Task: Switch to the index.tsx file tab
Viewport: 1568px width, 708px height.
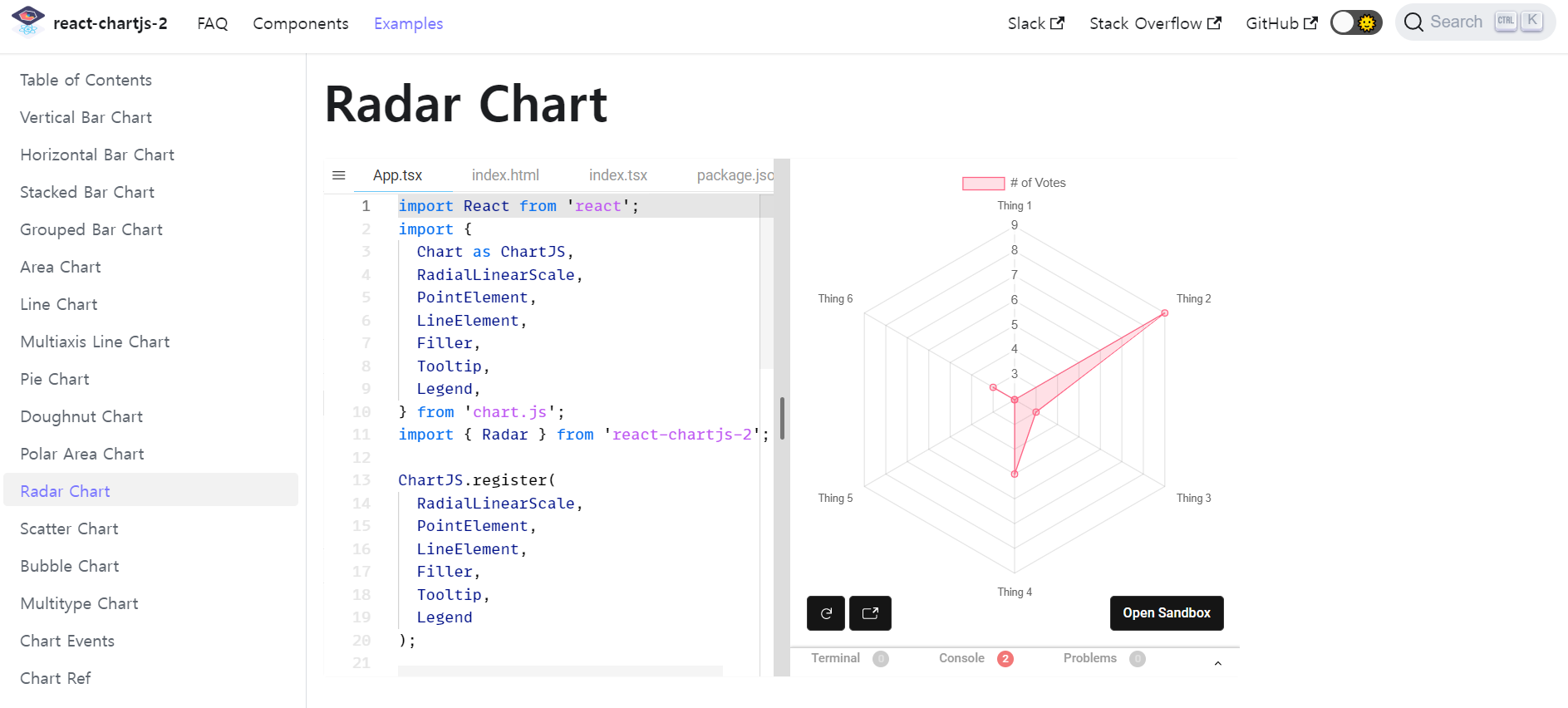Action: click(x=618, y=175)
